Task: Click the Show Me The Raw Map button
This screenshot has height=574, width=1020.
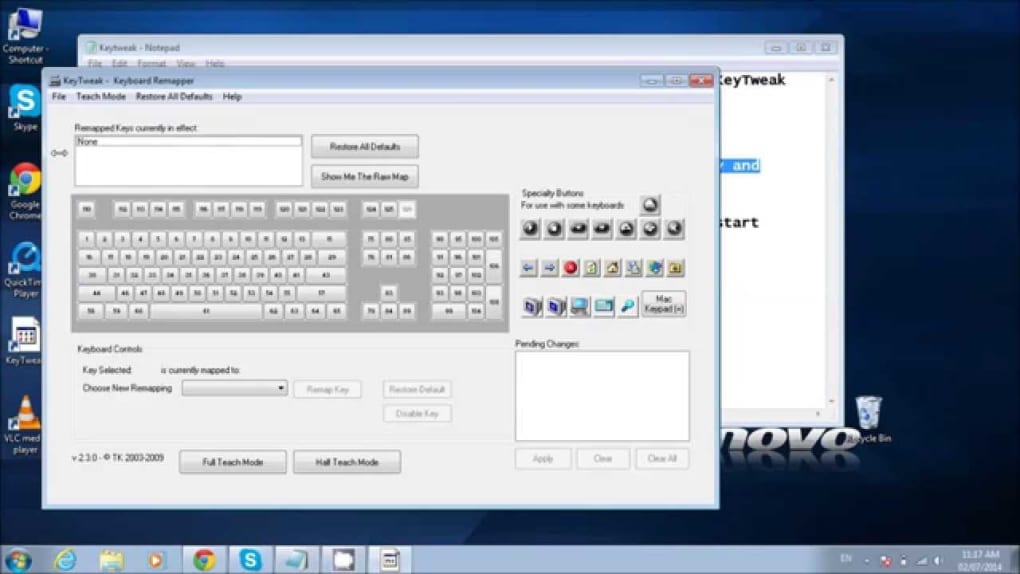Action: (364, 176)
